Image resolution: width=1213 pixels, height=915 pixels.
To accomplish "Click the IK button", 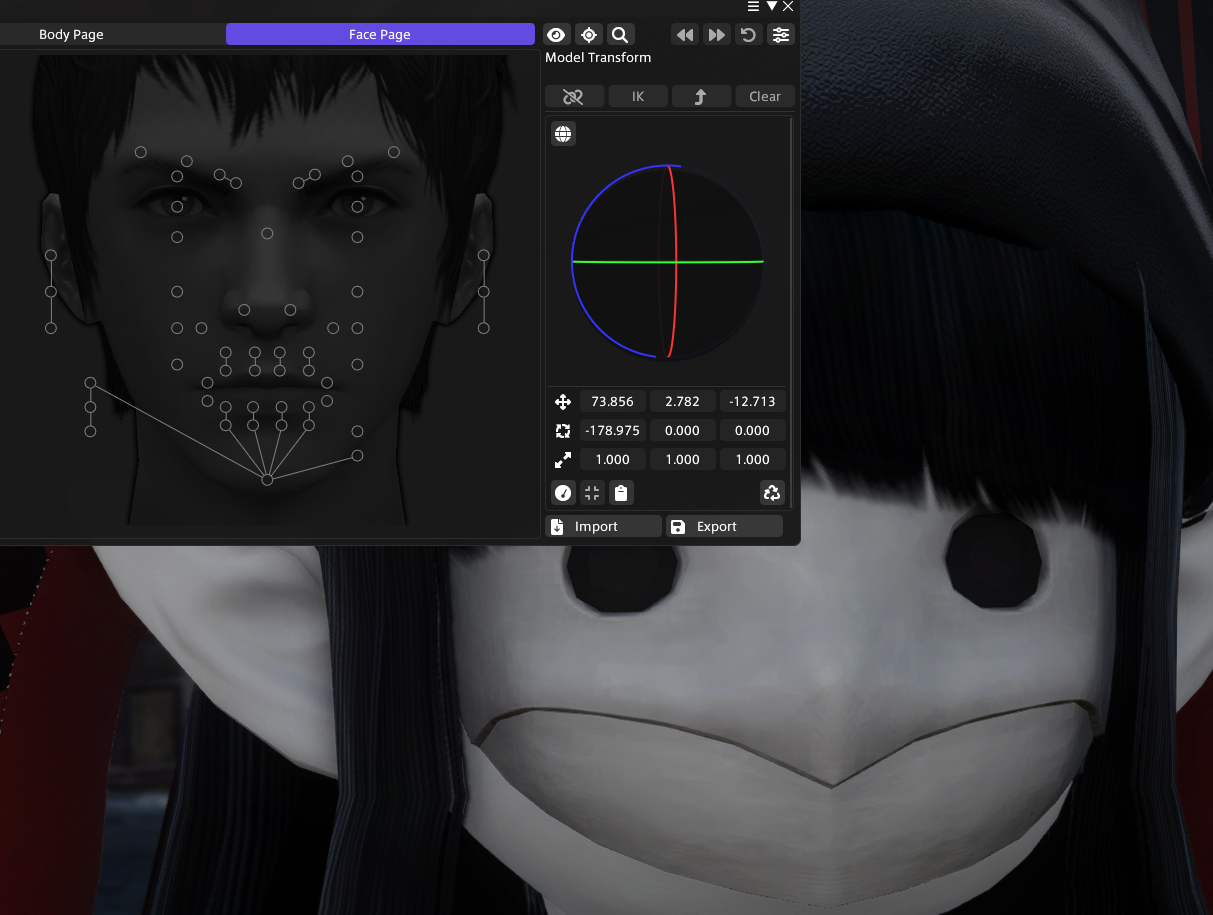I will (638, 96).
